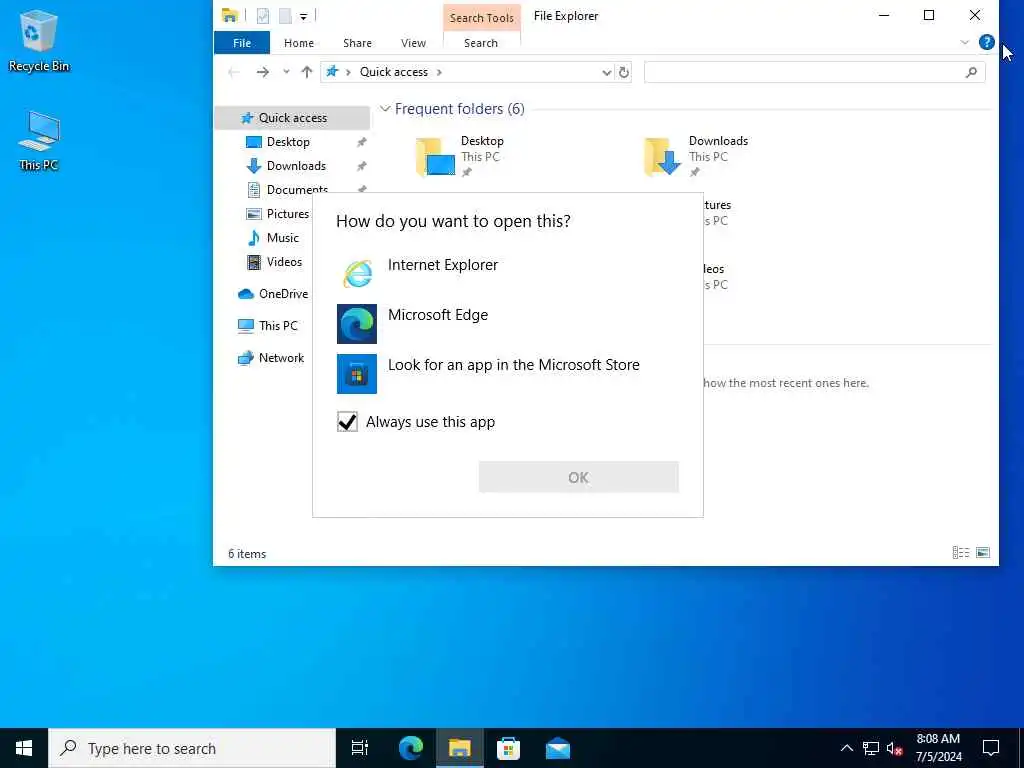Open the notification center icon
Image resolution: width=1024 pixels, height=768 pixels.
pos(991,748)
